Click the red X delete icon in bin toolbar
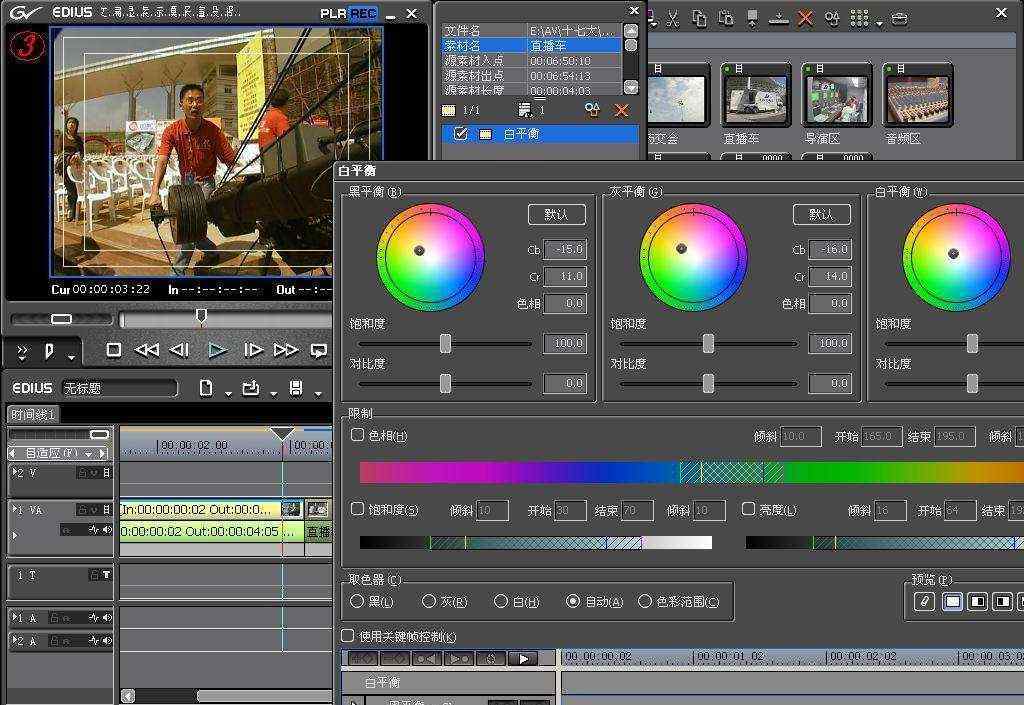The image size is (1024, 705). click(x=805, y=19)
